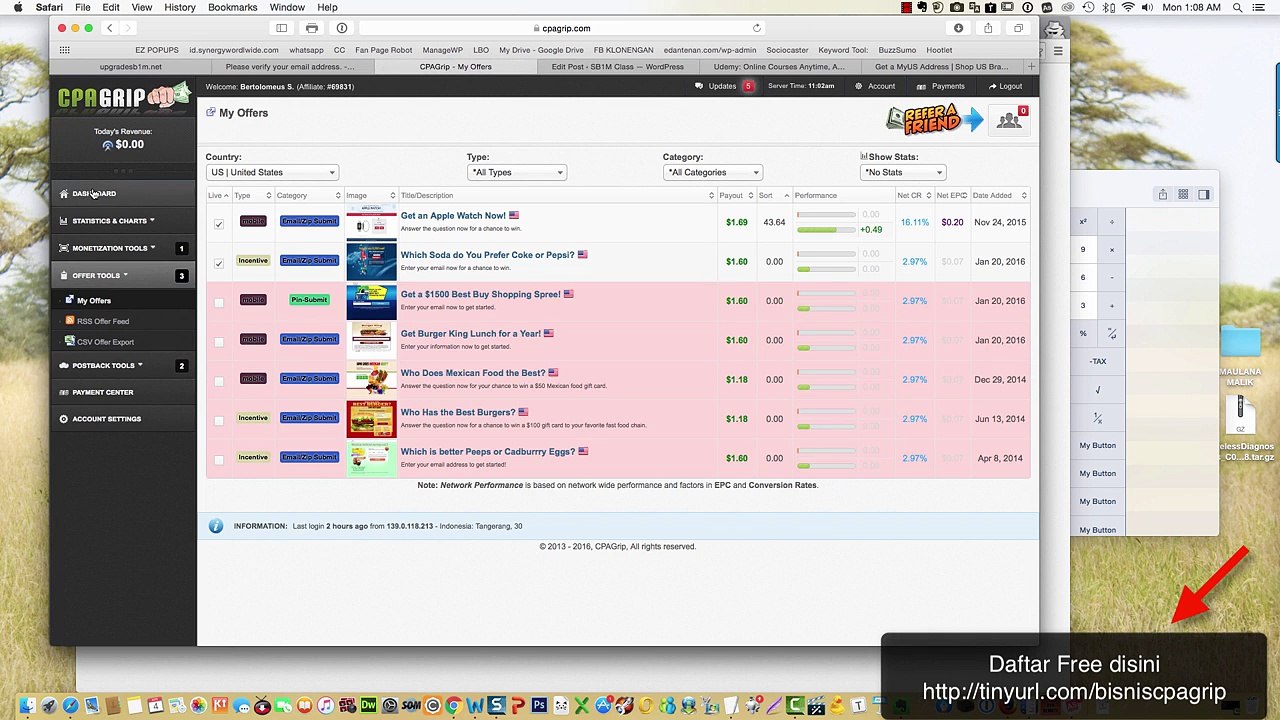Image resolution: width=1280 pixels, height=720 pixels.
Task: Open the Show Stats dropdown
Action: [x=902, y=172]
